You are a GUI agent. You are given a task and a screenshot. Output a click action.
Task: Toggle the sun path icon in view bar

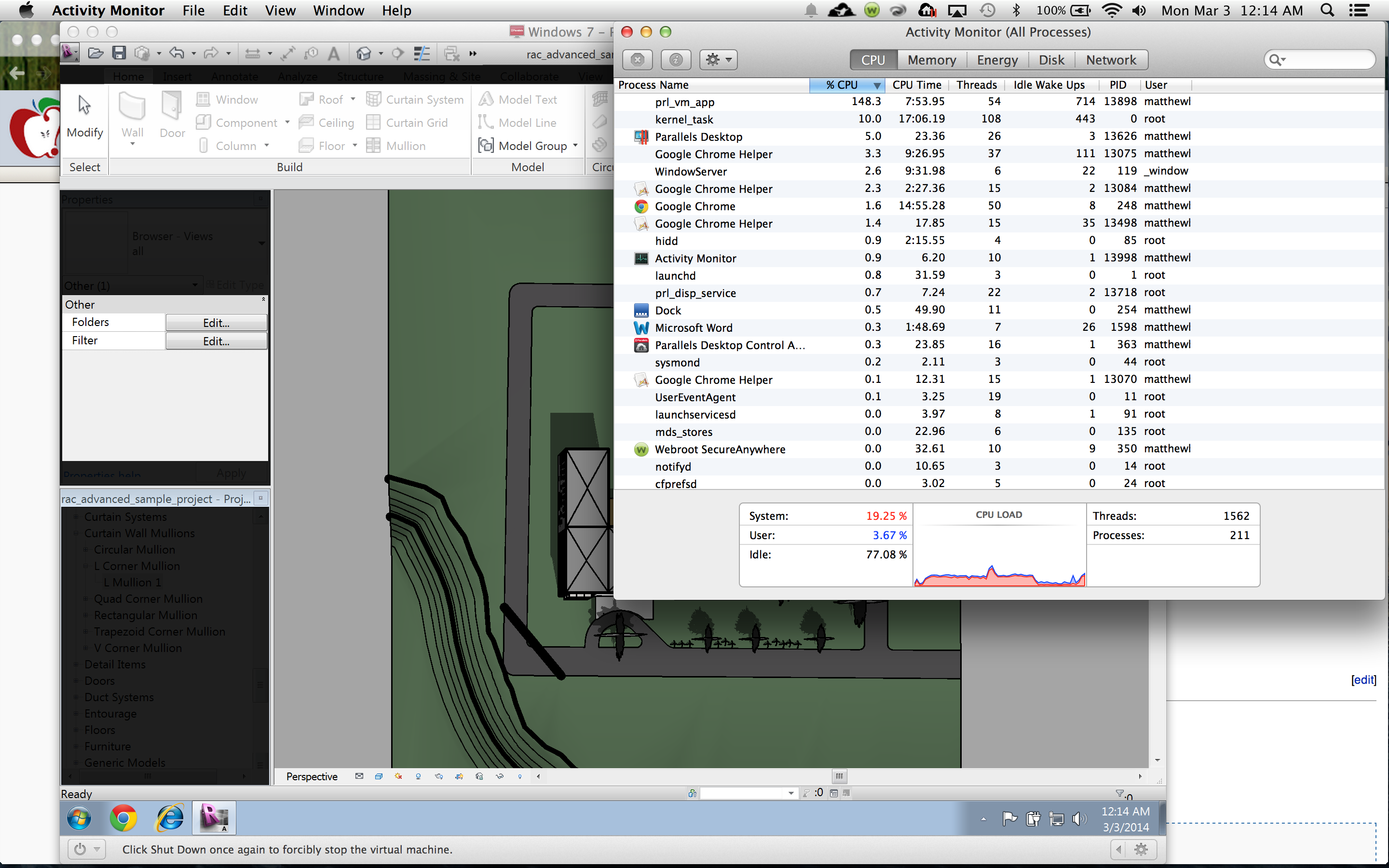pos(398,776)
